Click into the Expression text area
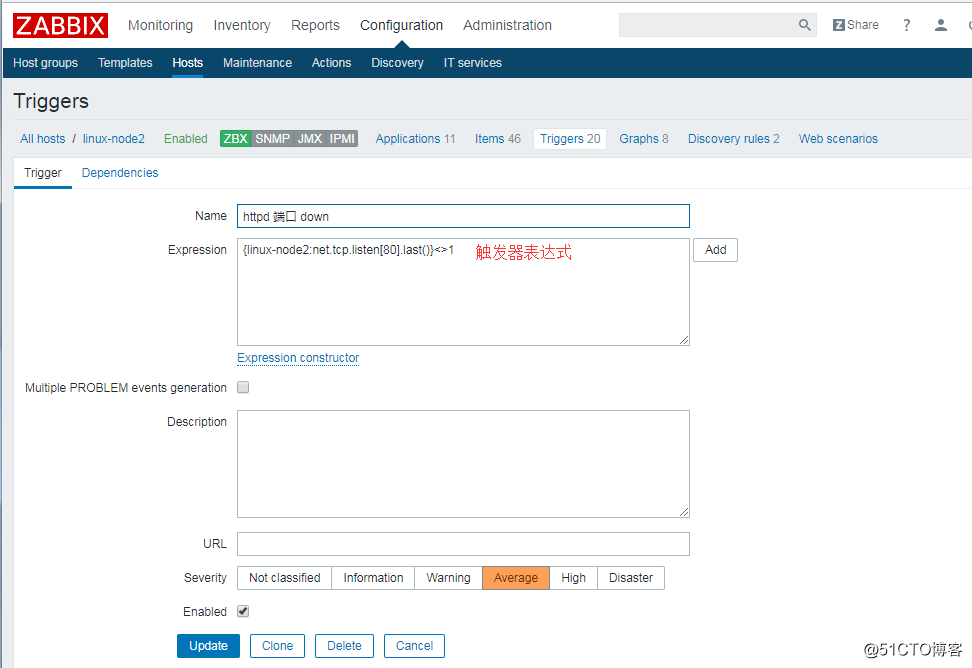This screenshot has height=668, width=972. coord(463,292)
